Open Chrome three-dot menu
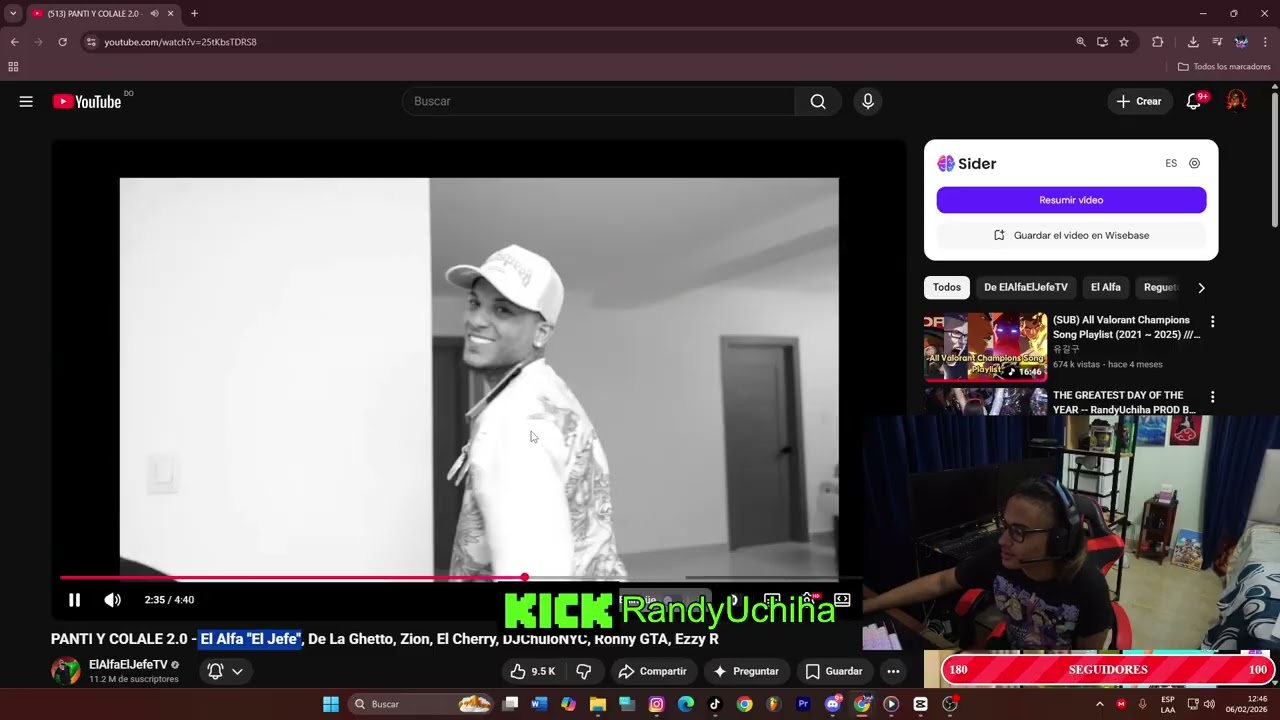 point(1265,42)
